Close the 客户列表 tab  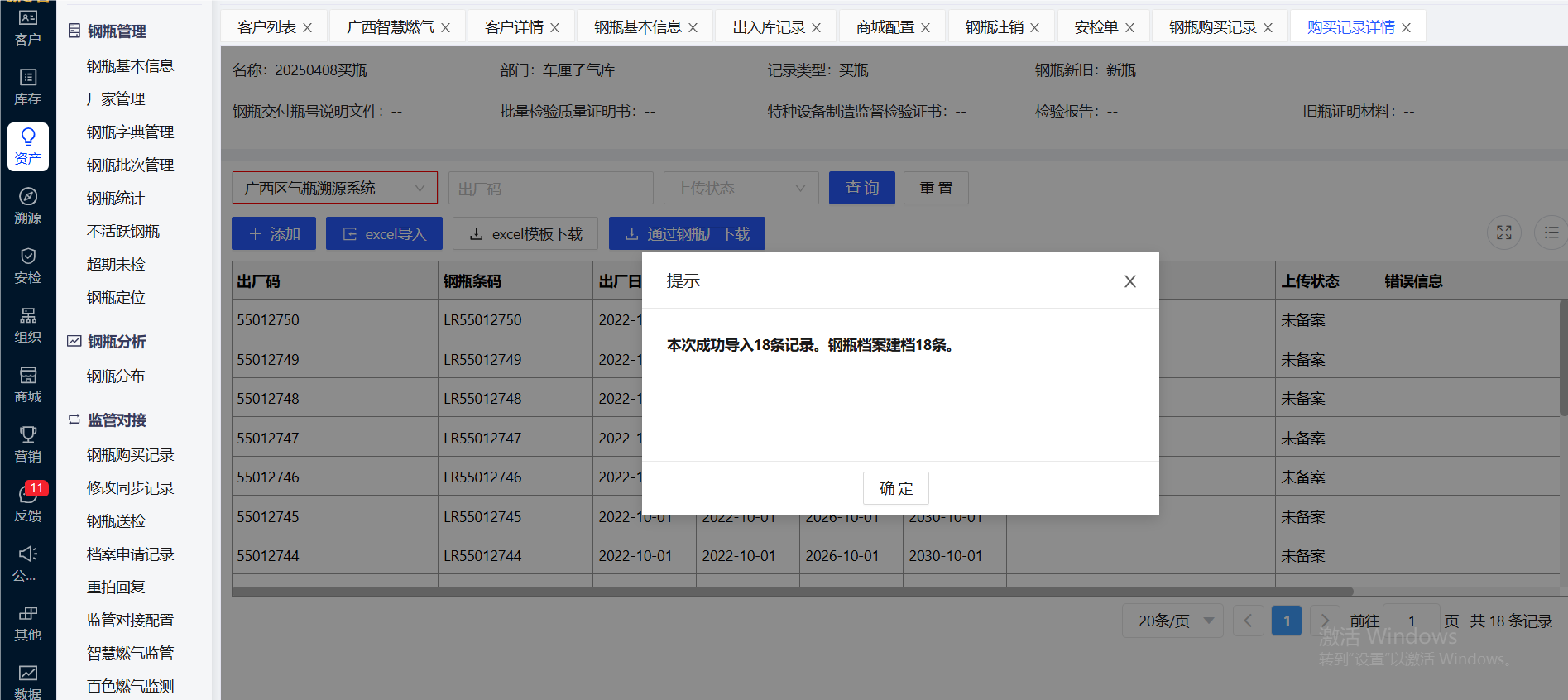(308, 28)
